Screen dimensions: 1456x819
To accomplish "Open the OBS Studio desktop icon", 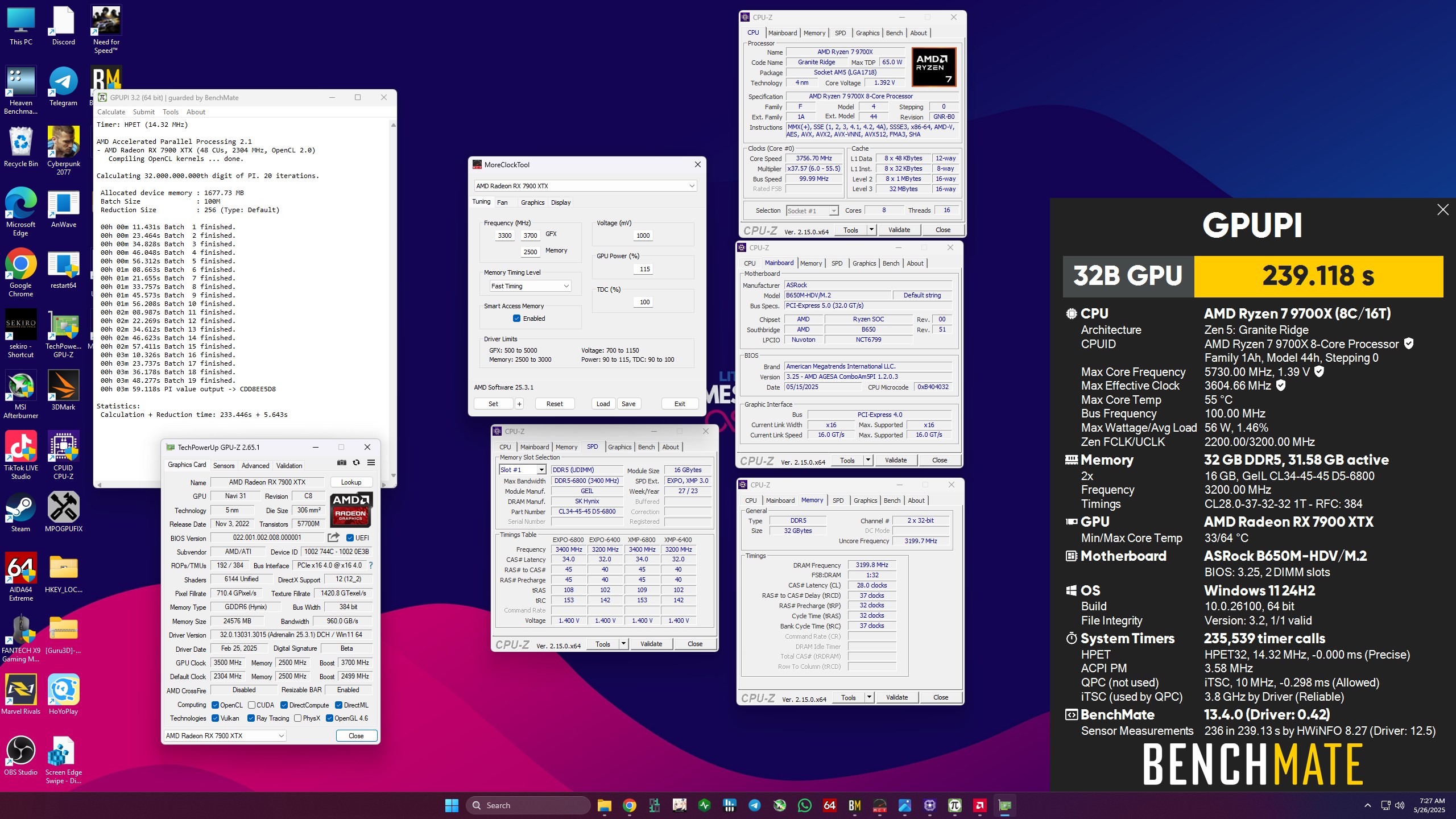I will (x=21, y=756).
